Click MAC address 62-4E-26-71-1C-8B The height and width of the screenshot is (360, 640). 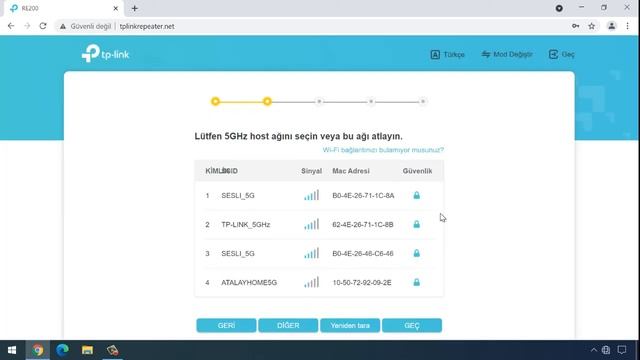tap(363, 224)
